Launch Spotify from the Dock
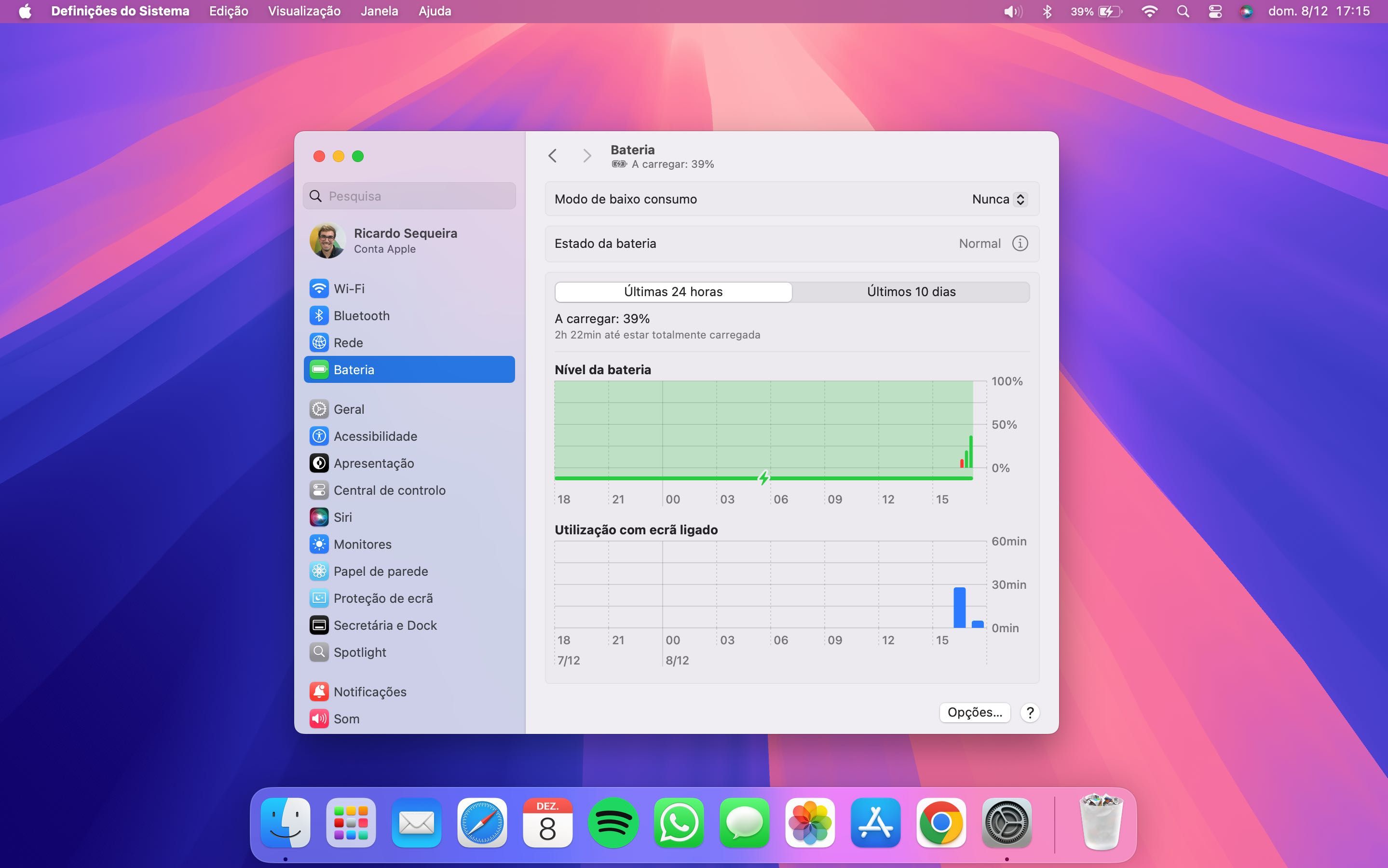The image size is (1388, 868). (613, 823)
